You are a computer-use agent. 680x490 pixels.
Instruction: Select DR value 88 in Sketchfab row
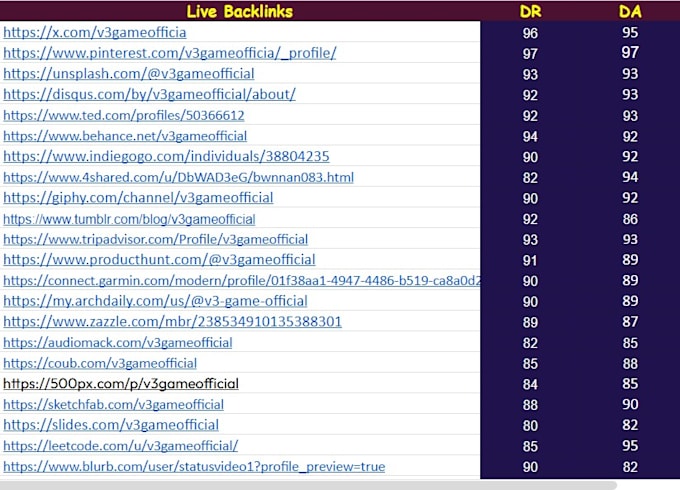(x=530, y=405)
